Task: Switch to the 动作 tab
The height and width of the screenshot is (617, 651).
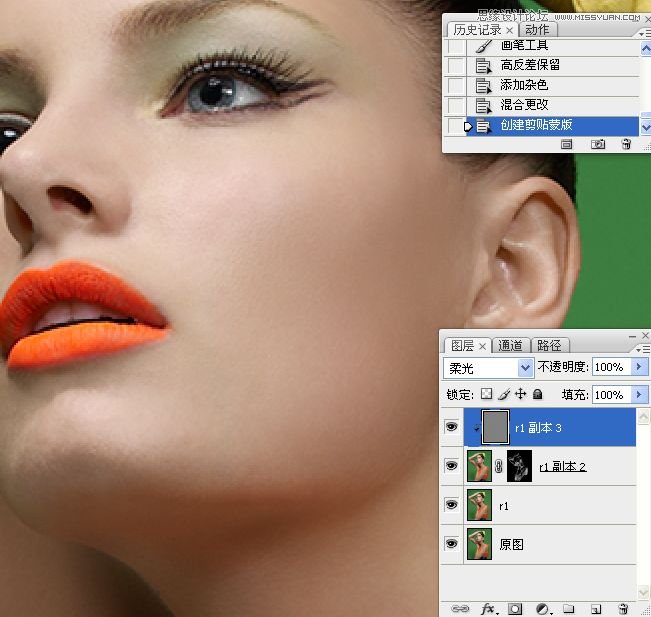Action: tap(537, 30)
